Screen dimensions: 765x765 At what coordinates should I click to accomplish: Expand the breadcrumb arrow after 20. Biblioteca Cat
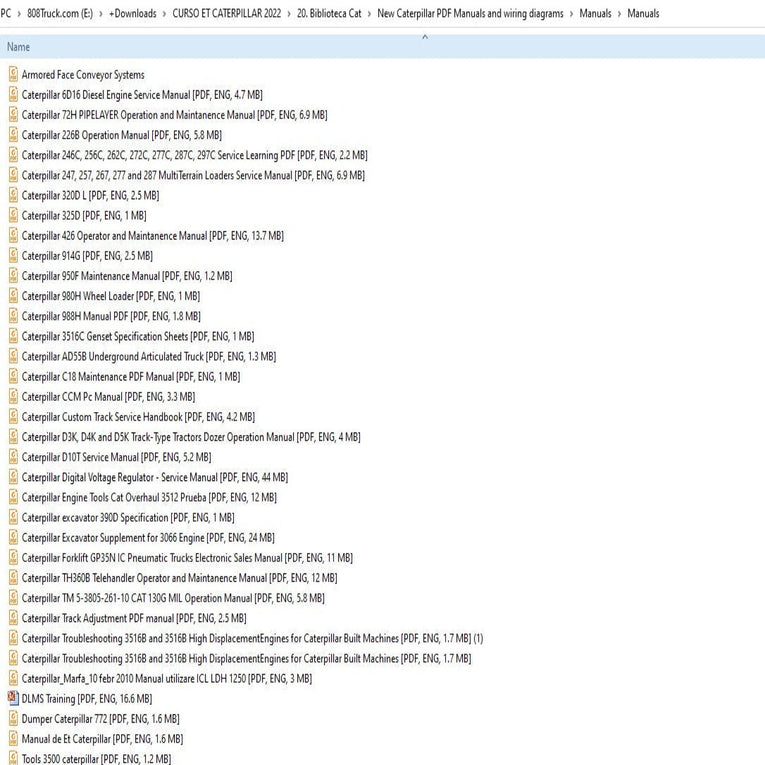370,14
